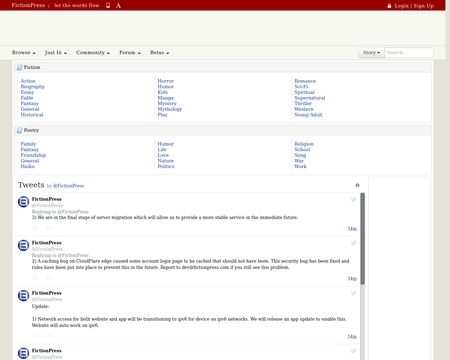Open the Poetry Nature category
The image size is (450, 360).
click(x=166, y=161)
